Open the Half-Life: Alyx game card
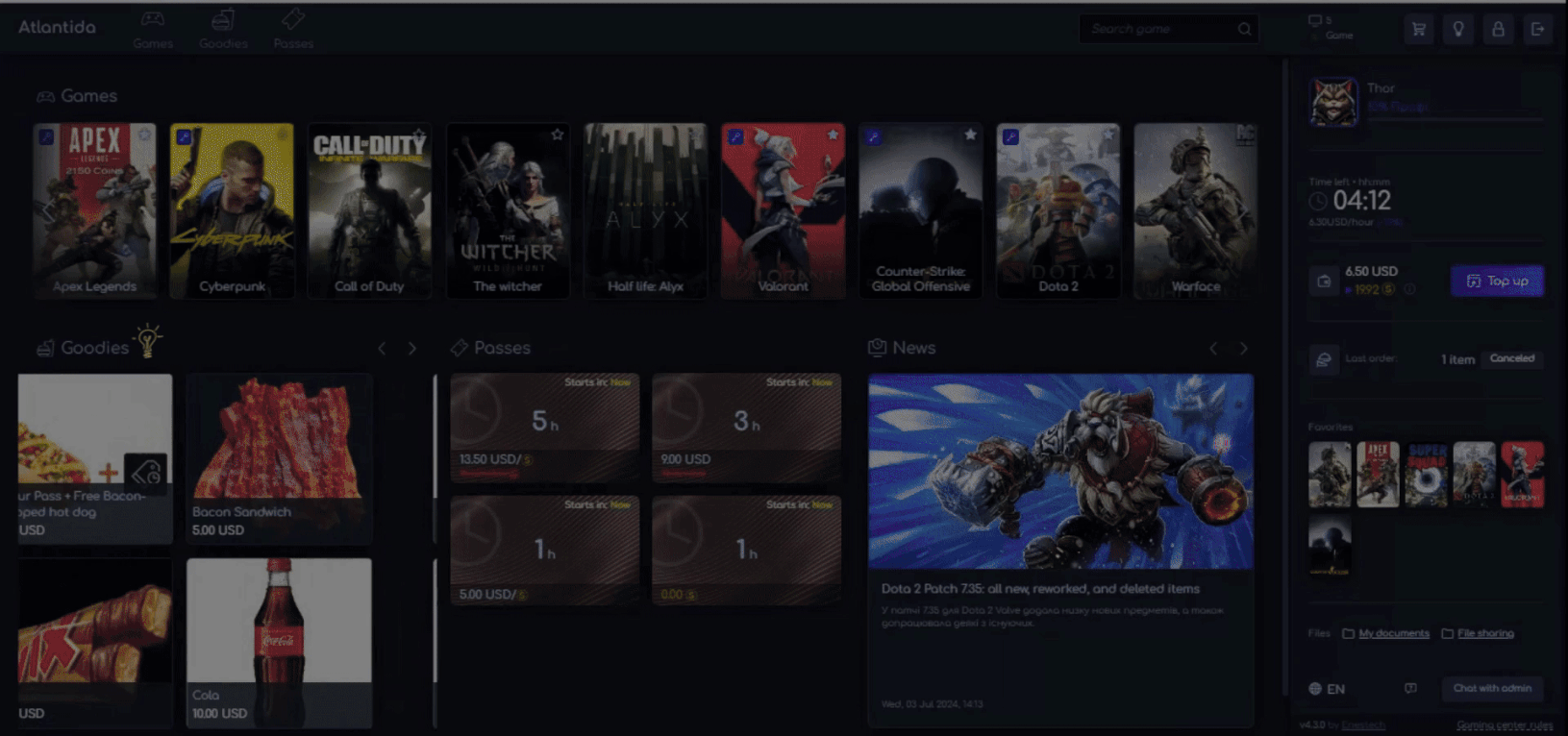 click(x=645, y=210)
